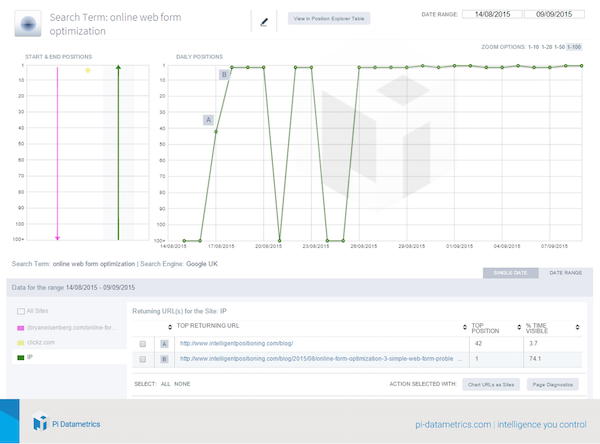The image size is (600, 444).
Task: Click the pink bryaneisenberg.com color swatch
Action: pyautogui.click(x=21, y=328)
